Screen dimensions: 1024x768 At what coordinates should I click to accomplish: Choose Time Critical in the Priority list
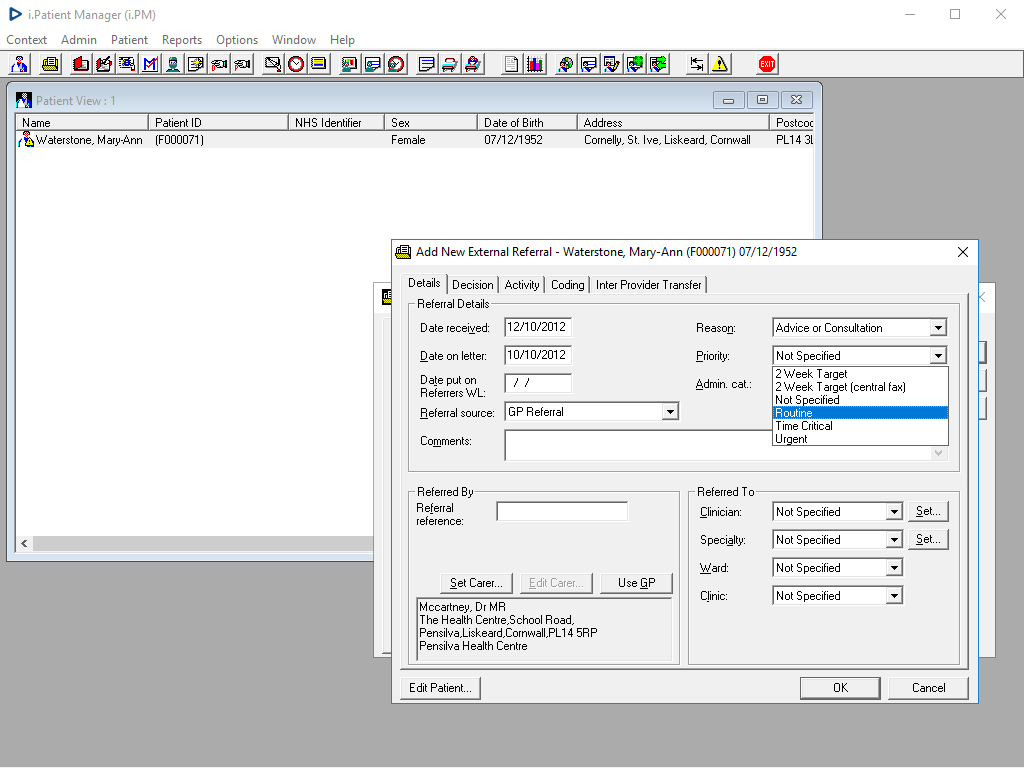[860, 426]
